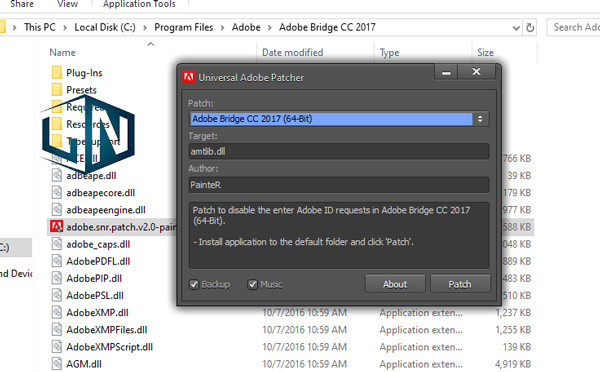This screenshot has width=600, height=372.
Task: Click the amtlib.dll Target field
Action: (339, 151)
